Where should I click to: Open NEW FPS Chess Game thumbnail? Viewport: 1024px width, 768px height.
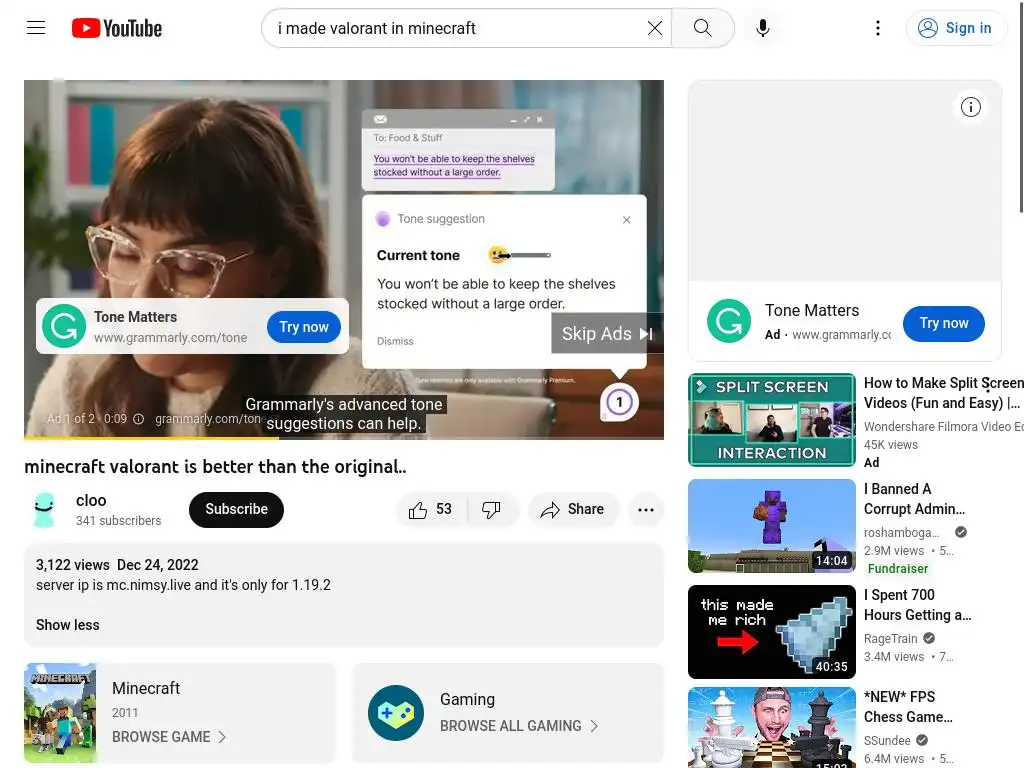click(x=772, y=728)
